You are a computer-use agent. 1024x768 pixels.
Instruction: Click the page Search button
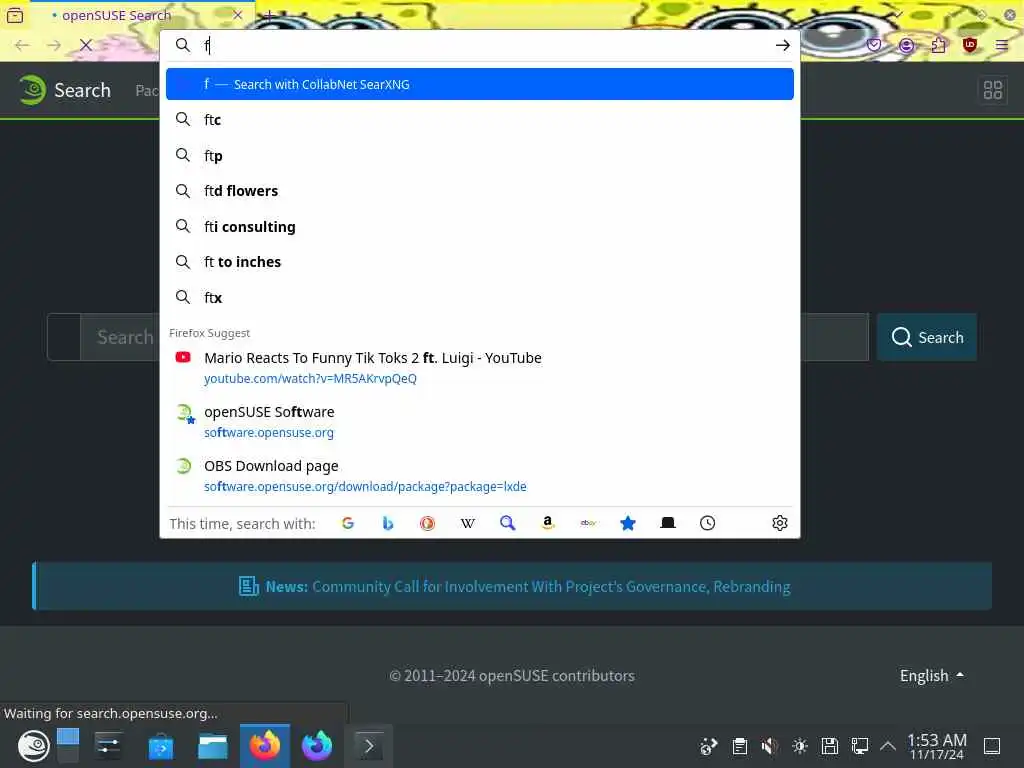(927, 337)
